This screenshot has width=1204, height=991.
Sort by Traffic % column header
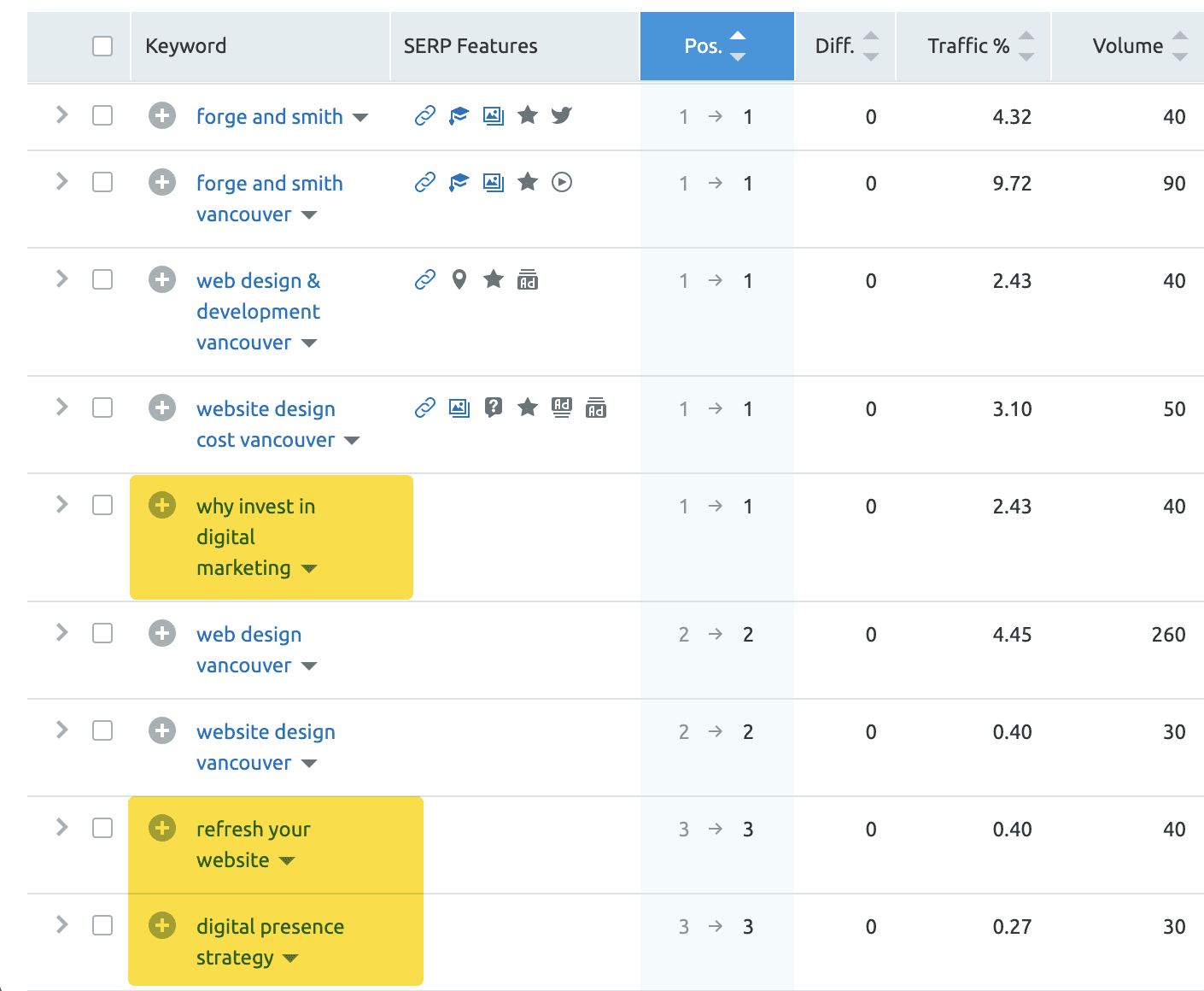(x=968, y=46)
